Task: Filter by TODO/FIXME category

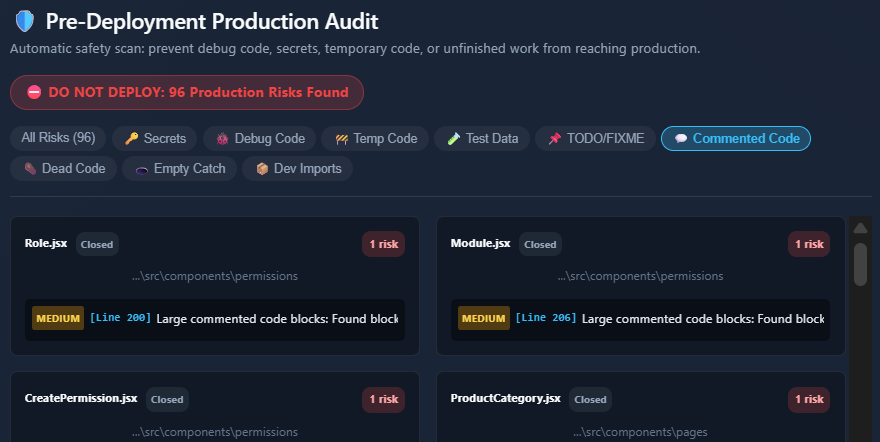Action: (x=595, y=139)
